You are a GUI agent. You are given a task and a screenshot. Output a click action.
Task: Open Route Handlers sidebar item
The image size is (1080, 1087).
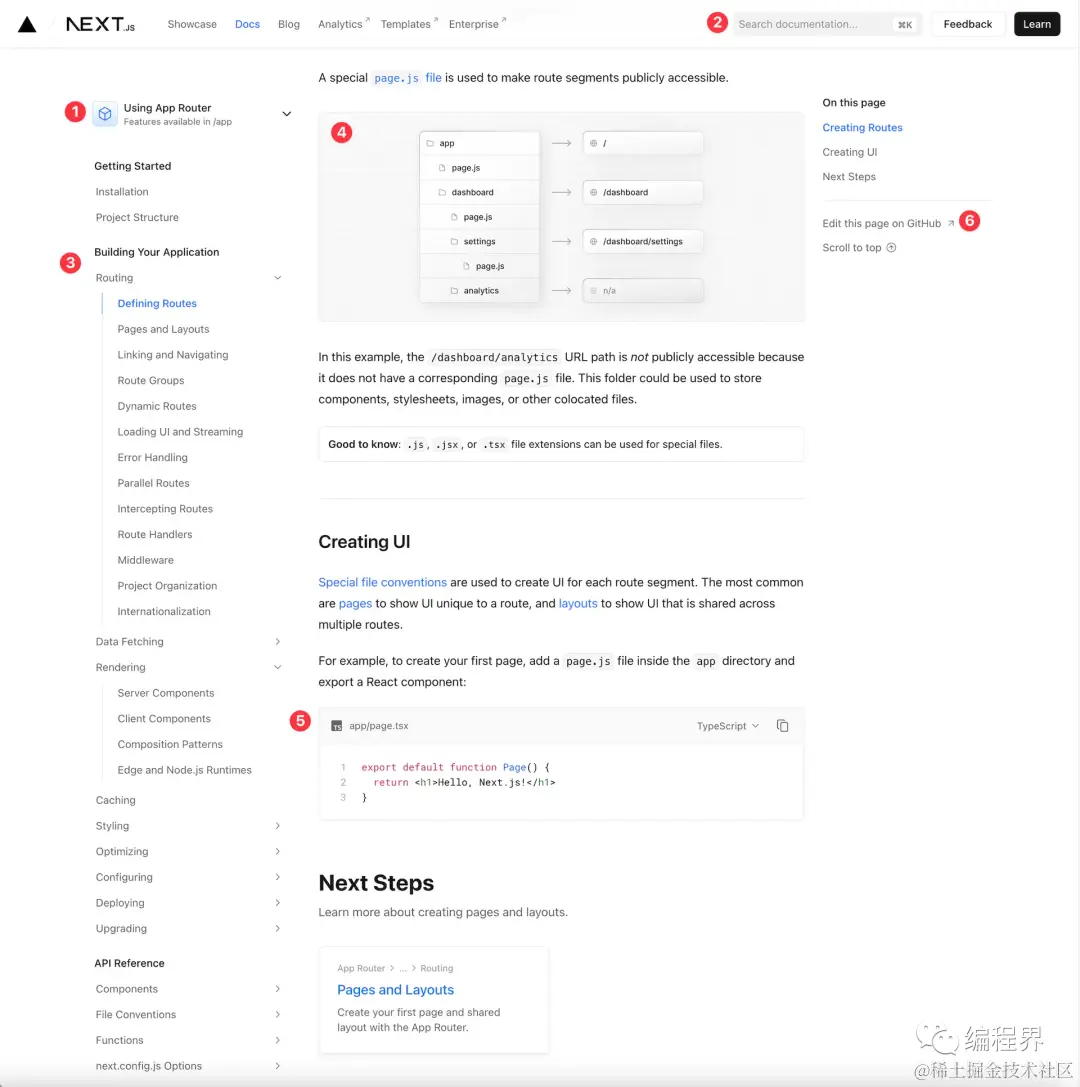155,534
